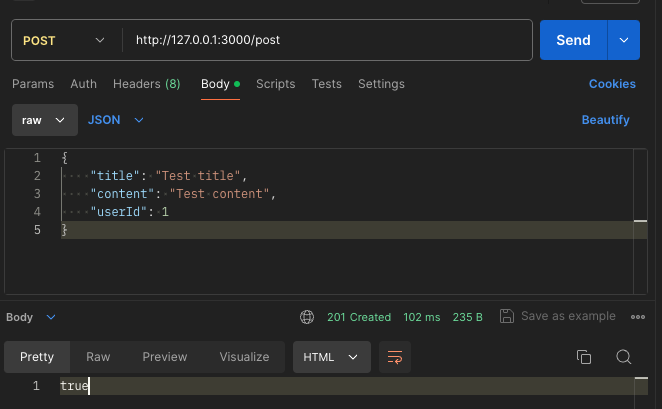Open the HTML response format dropdown
Viewport: 662px width, 409px height.
pyautogui.click(x=332, y=357)
